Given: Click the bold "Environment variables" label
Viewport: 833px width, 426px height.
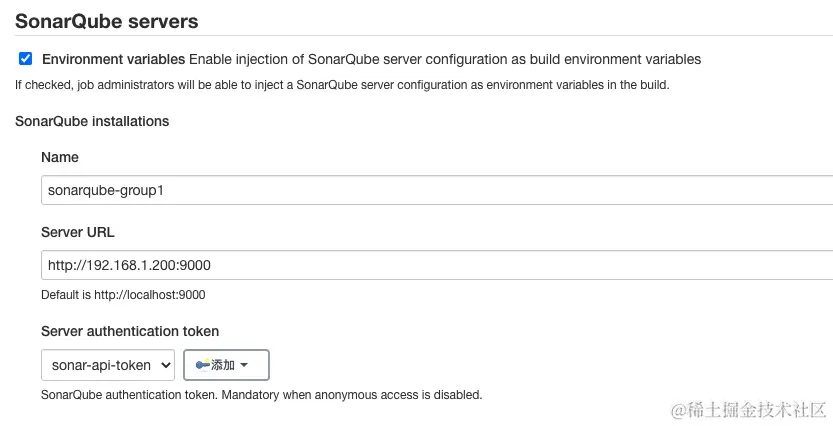Looking at the screenshot, I should pos(114,59).
